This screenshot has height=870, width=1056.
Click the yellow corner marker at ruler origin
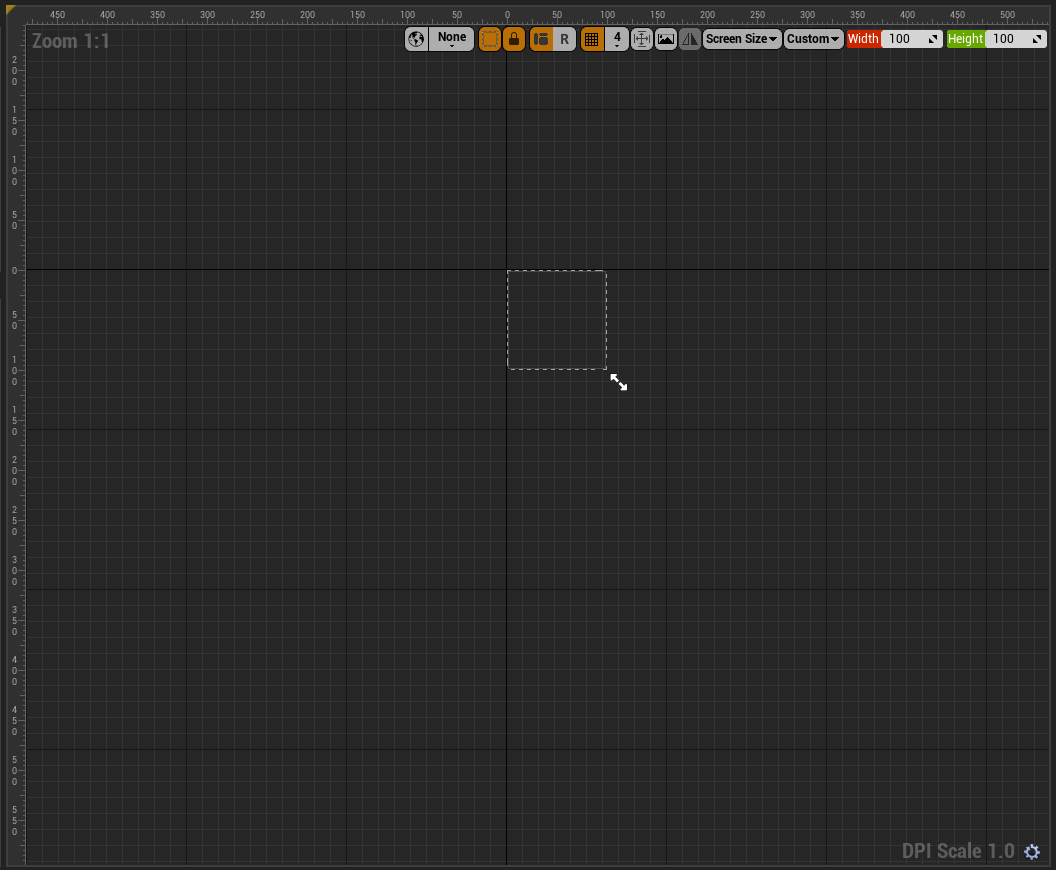pyautogui.click(x=9, y=9)
